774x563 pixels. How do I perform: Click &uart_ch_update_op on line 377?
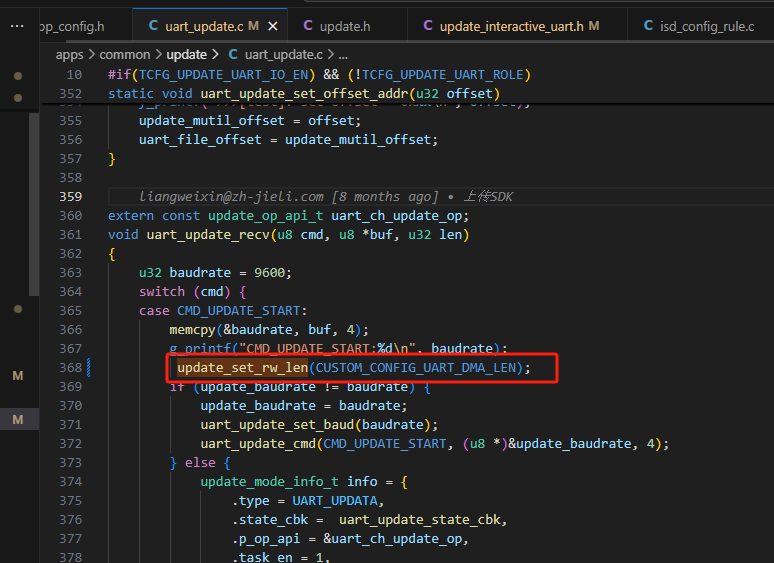(x=392, y=539)
